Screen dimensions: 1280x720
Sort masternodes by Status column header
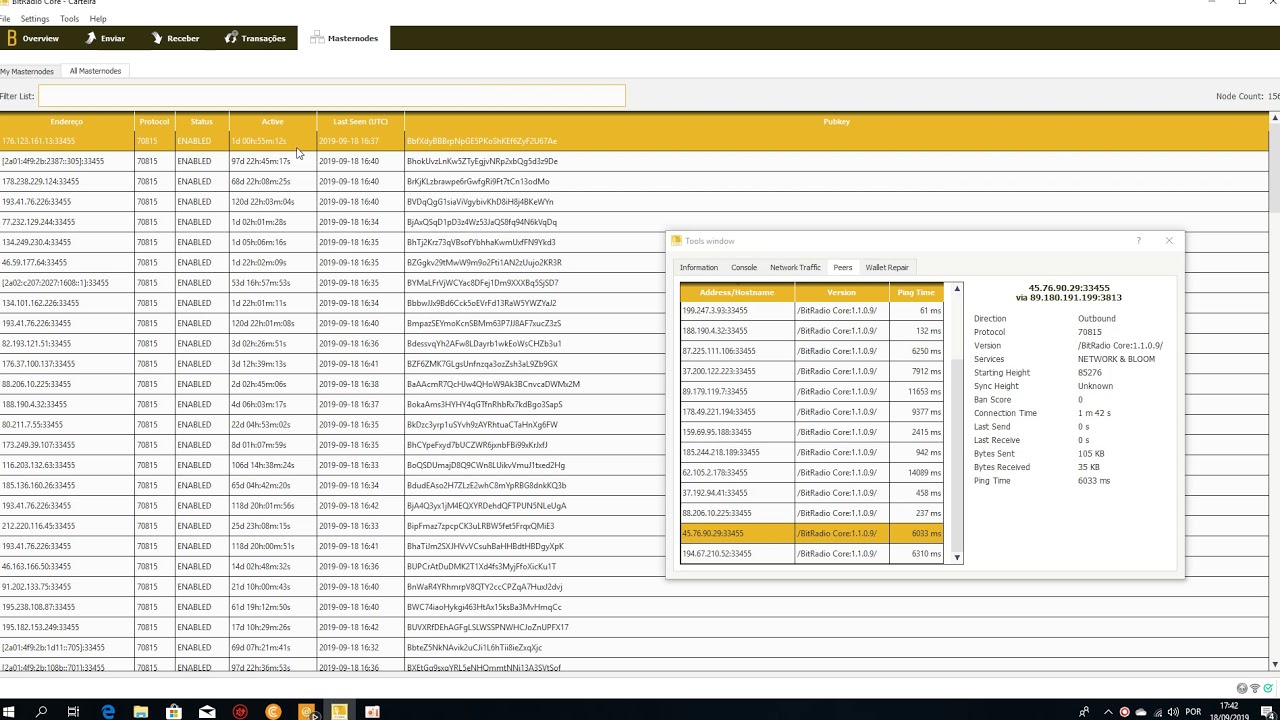(x=202, y=122)
